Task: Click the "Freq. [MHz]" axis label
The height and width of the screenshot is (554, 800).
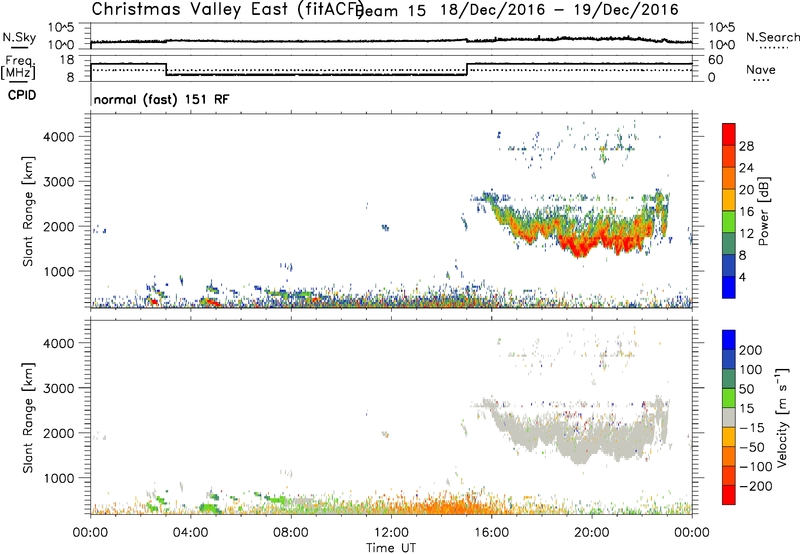Action: [x=18, y=67]
